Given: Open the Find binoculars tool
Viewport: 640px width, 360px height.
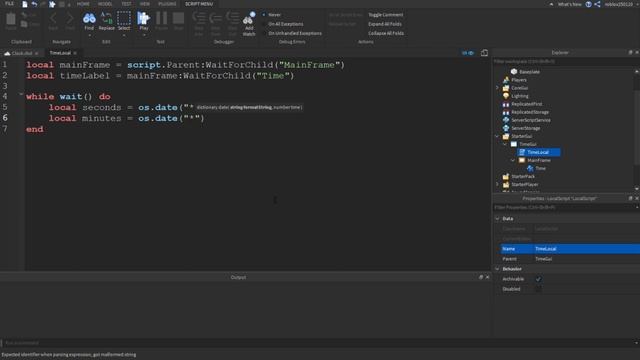Looking at the screenshot, I should coord(89,19).
